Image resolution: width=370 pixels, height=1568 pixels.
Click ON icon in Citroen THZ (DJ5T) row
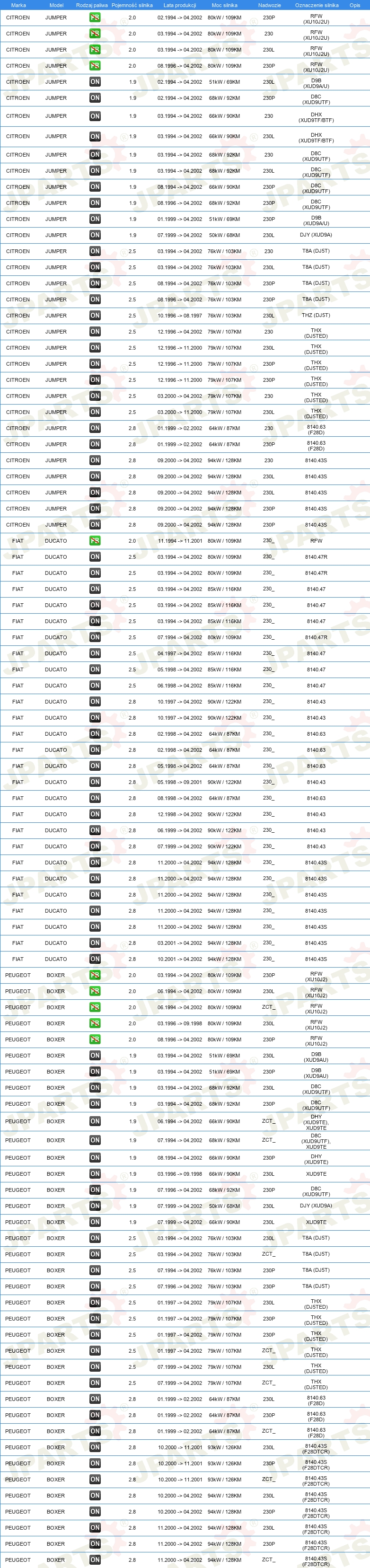[95, 315]
